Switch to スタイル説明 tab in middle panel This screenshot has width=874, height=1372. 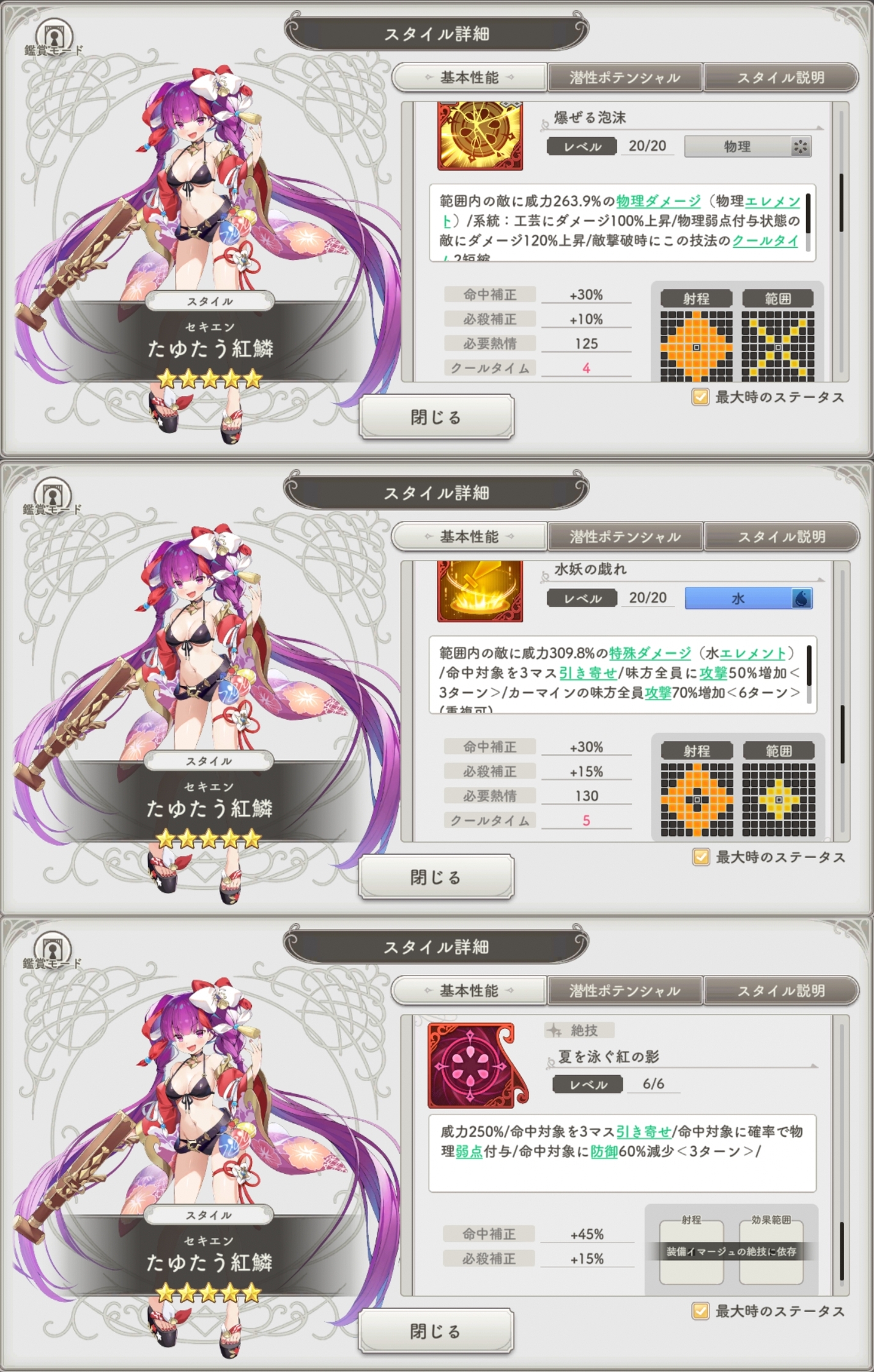(x=782, y=537)
